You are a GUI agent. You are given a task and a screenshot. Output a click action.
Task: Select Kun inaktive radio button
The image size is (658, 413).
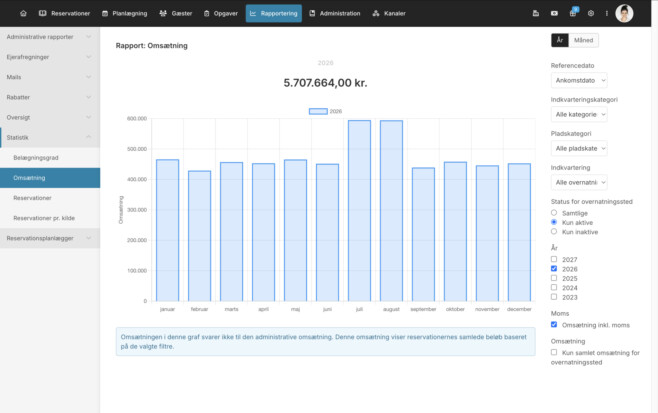click(x=554, y=231)
